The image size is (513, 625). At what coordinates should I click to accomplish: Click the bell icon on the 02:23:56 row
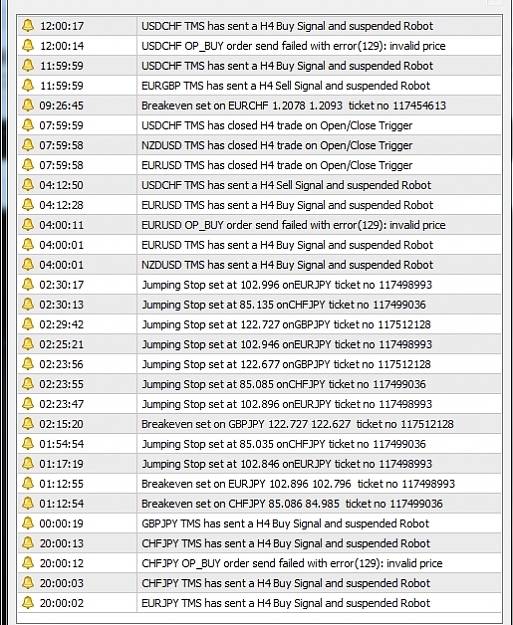[28, 364]
